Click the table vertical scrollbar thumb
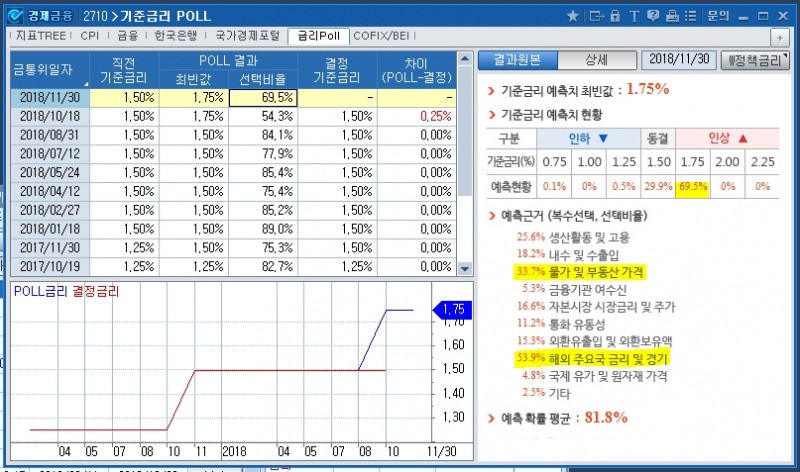Viewport: 800px width, 472px height. point(465,130)
